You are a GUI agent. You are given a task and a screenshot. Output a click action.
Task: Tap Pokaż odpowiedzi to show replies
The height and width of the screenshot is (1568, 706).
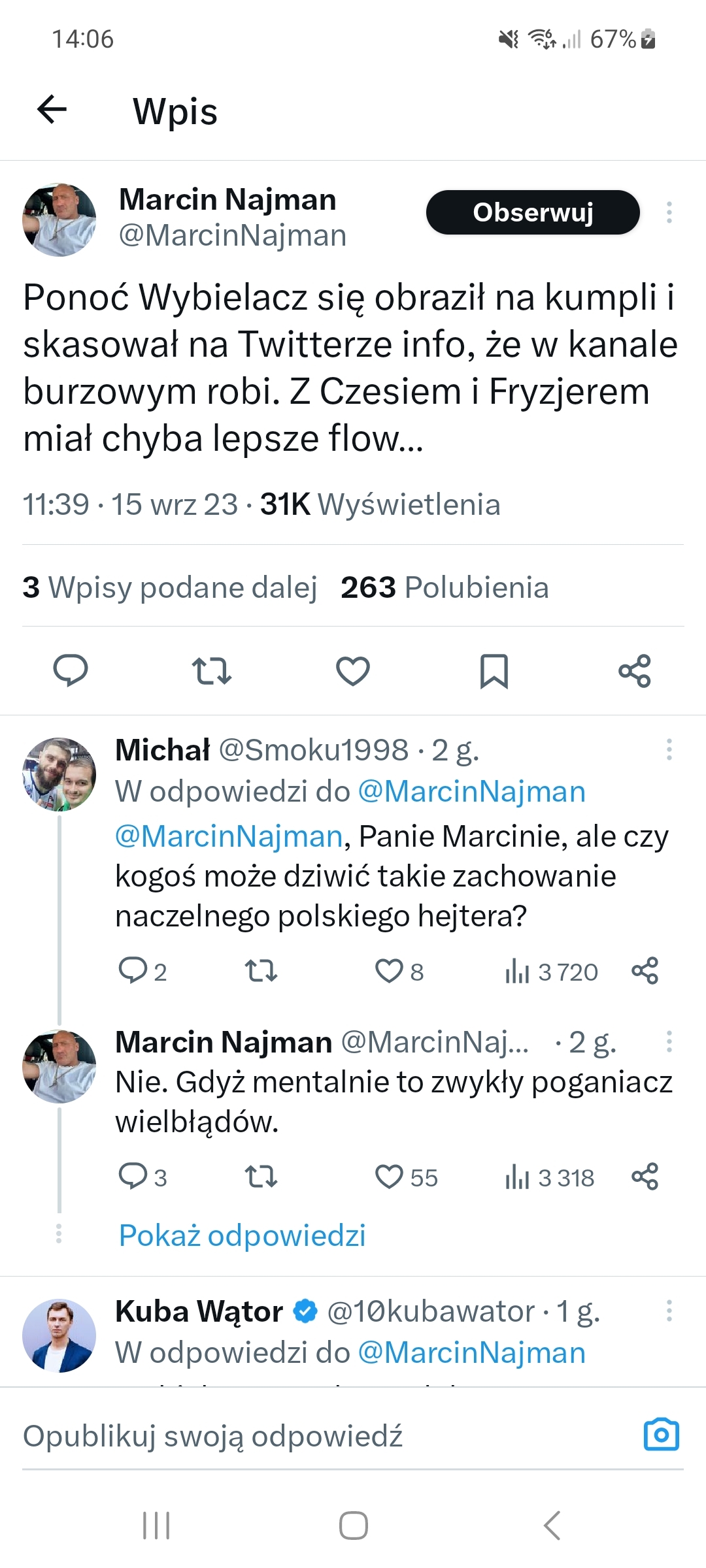pos(242,1235)
